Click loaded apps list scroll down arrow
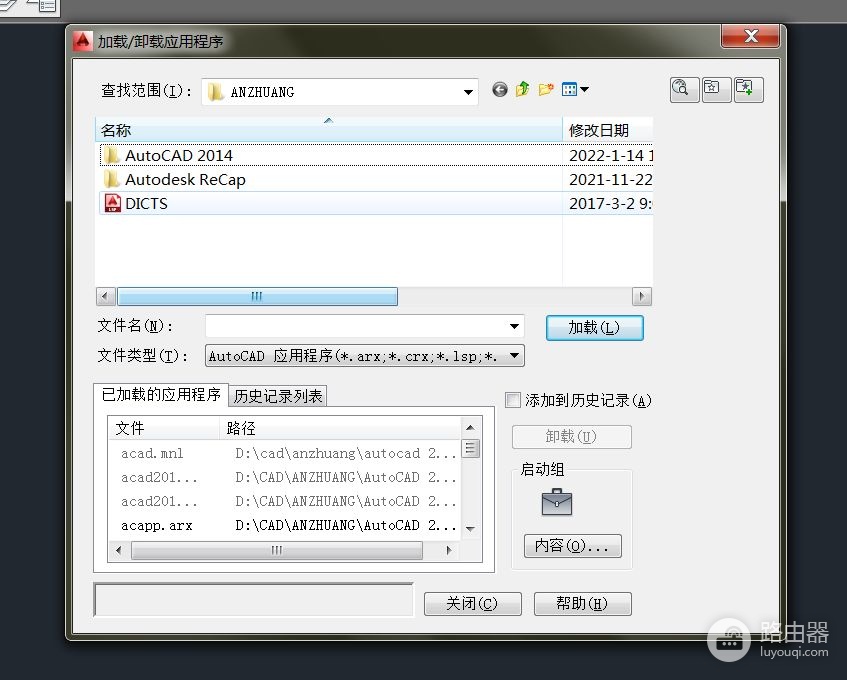Image resolution: width=847 pixels, height=680 pixels. 470,529
